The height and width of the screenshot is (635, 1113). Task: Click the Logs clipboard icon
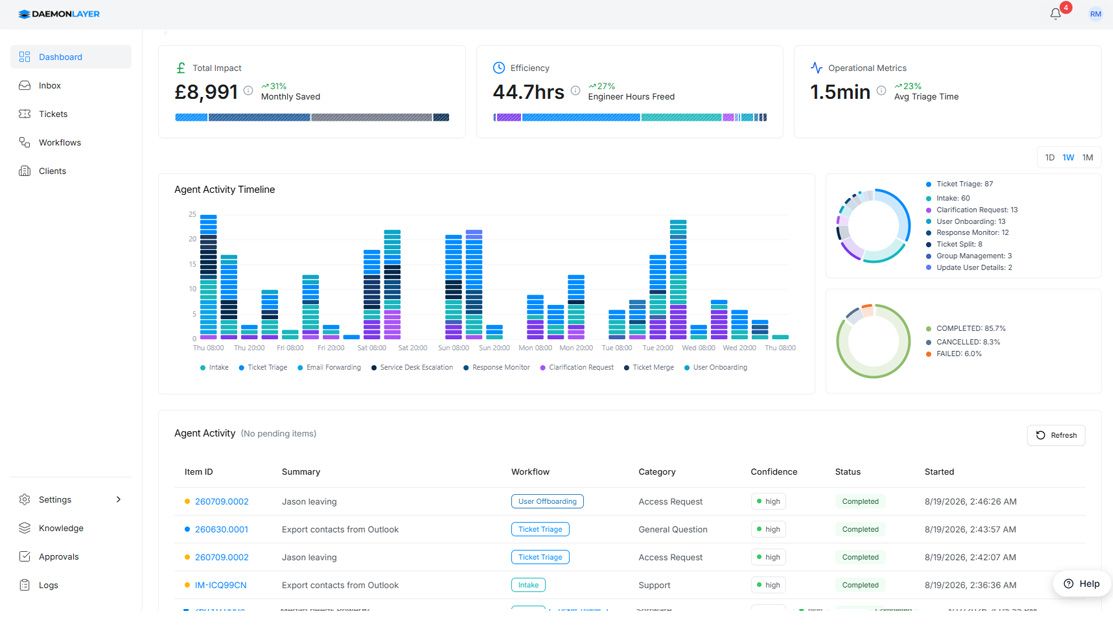[25, 585]
